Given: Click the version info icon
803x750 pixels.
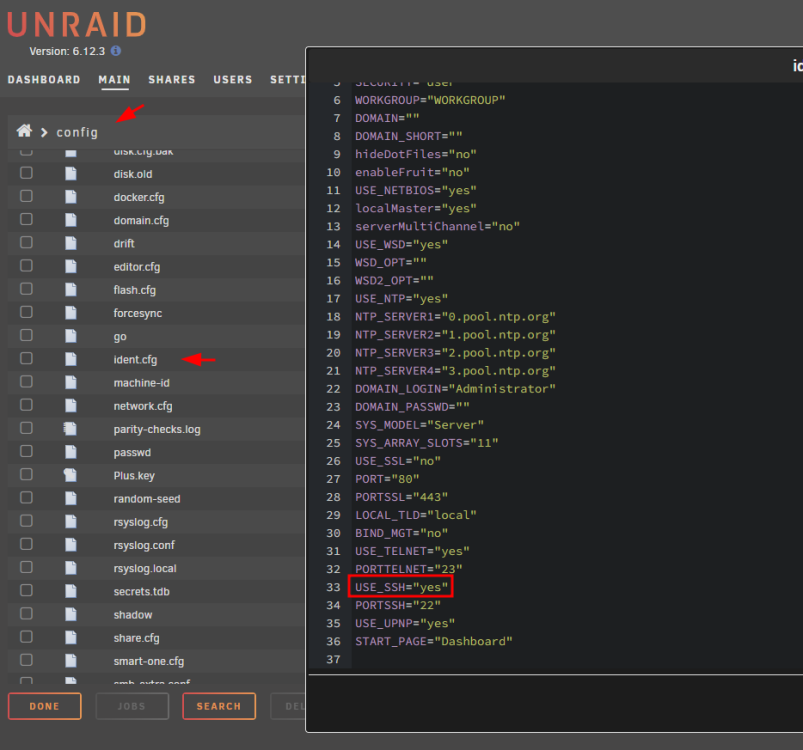Looking at the screenshot, I should (116, 51).
